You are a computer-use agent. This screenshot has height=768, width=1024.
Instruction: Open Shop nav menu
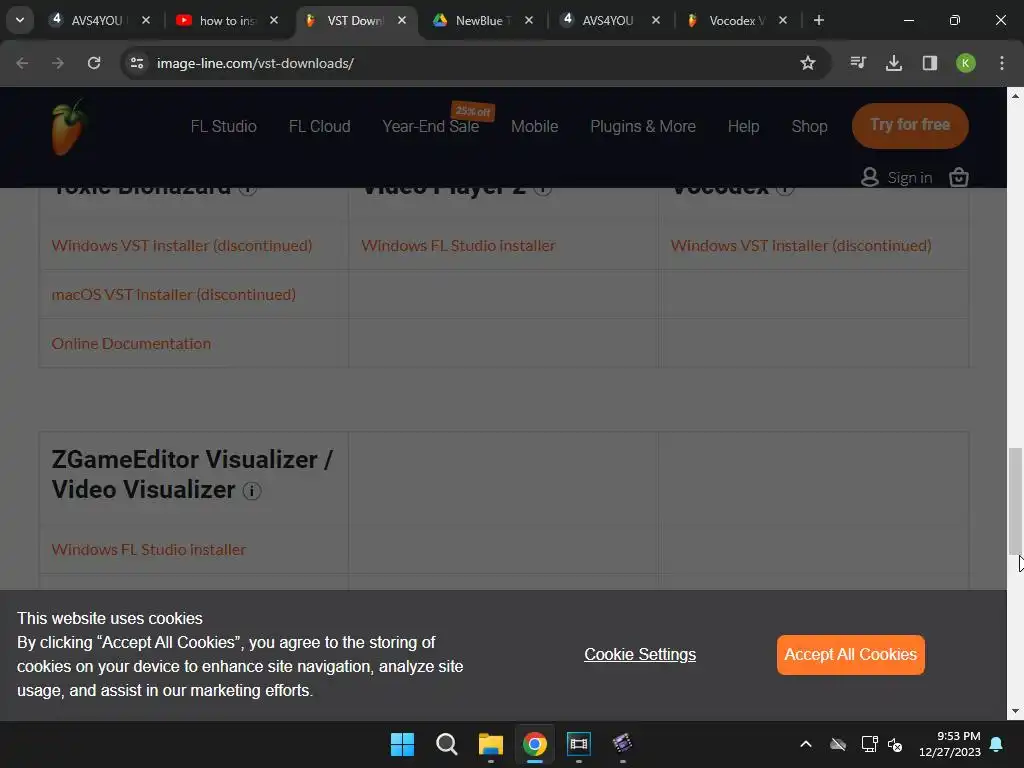809,126
